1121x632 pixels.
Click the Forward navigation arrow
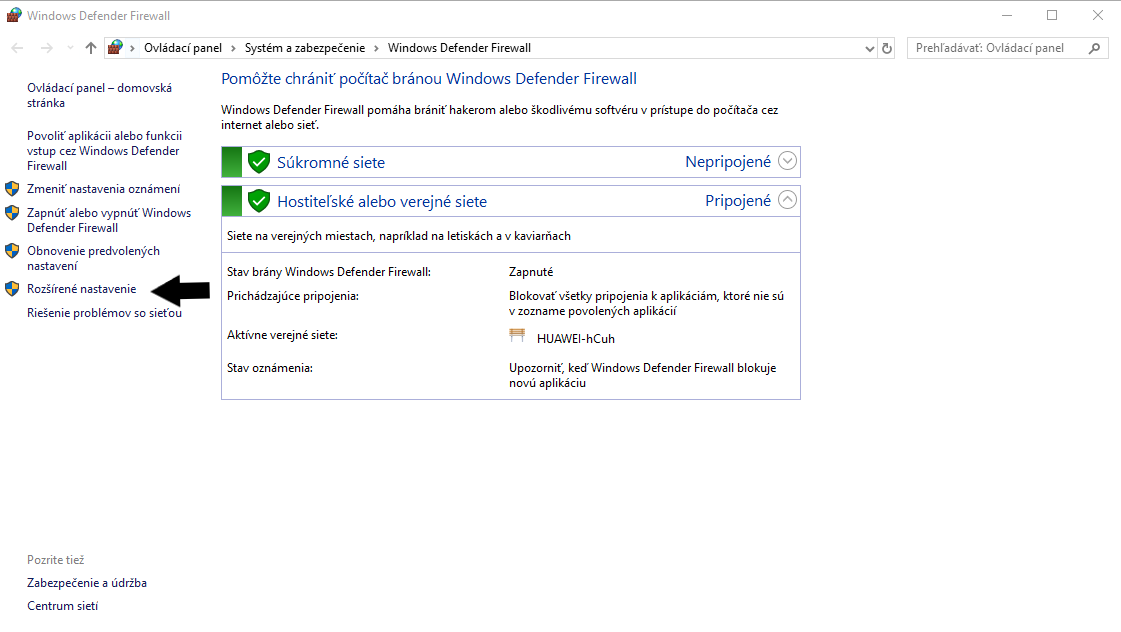(46, 48)
